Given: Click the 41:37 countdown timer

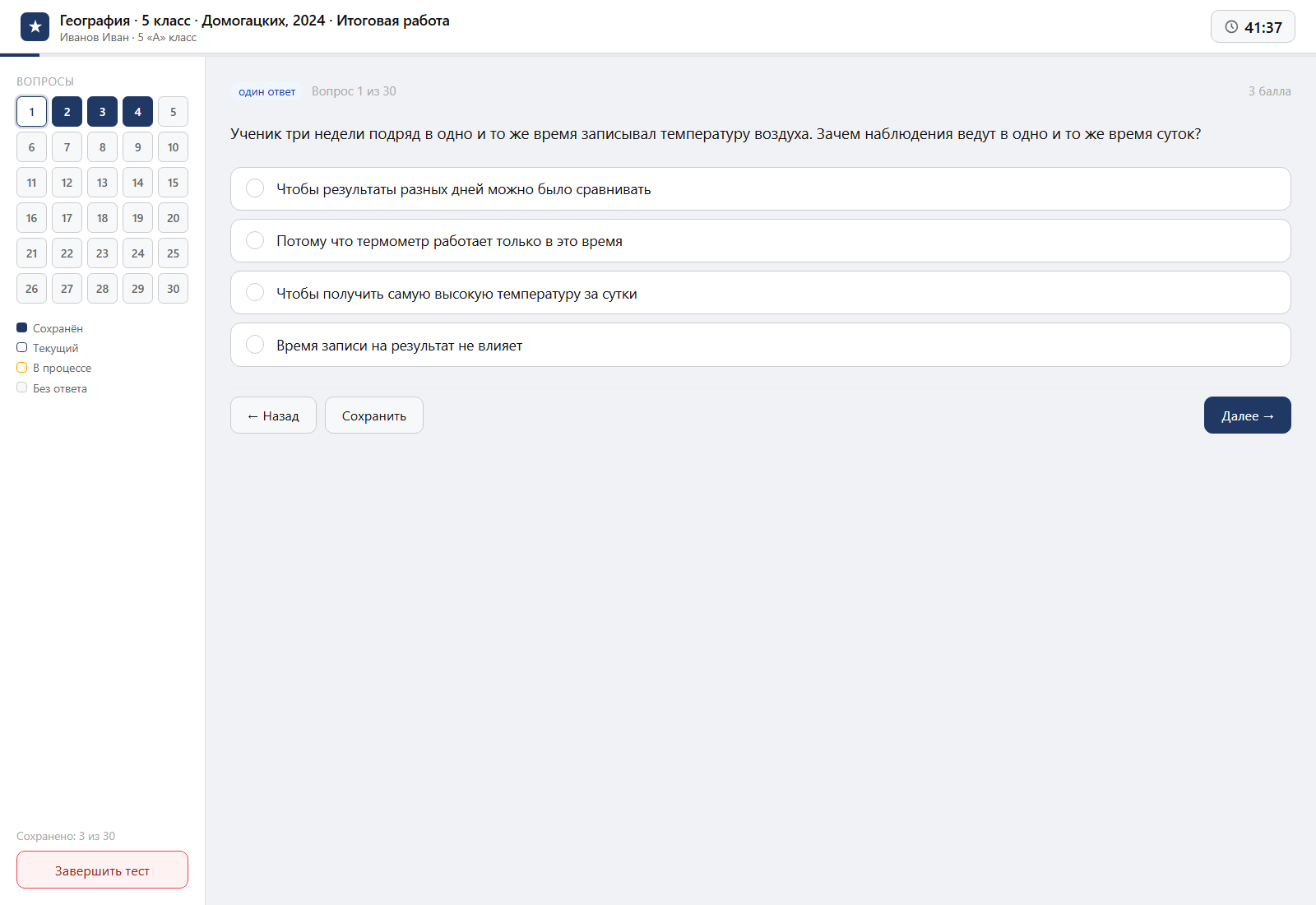Looking at the screenshot, I should [x=1253, y=27].
